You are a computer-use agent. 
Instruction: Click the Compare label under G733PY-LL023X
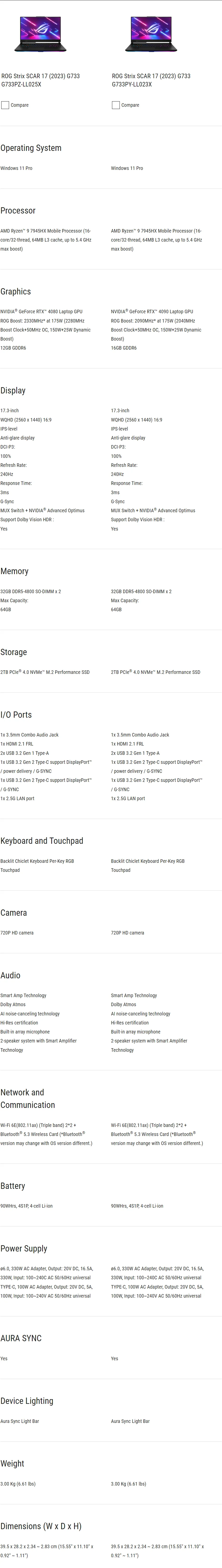(130, 105)
